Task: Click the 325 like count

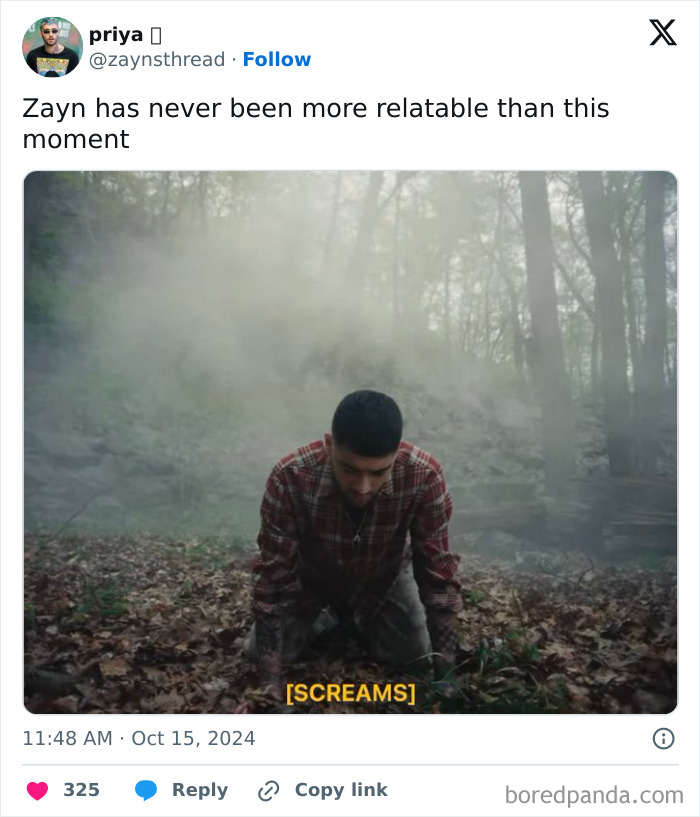Action: [81, 789]
